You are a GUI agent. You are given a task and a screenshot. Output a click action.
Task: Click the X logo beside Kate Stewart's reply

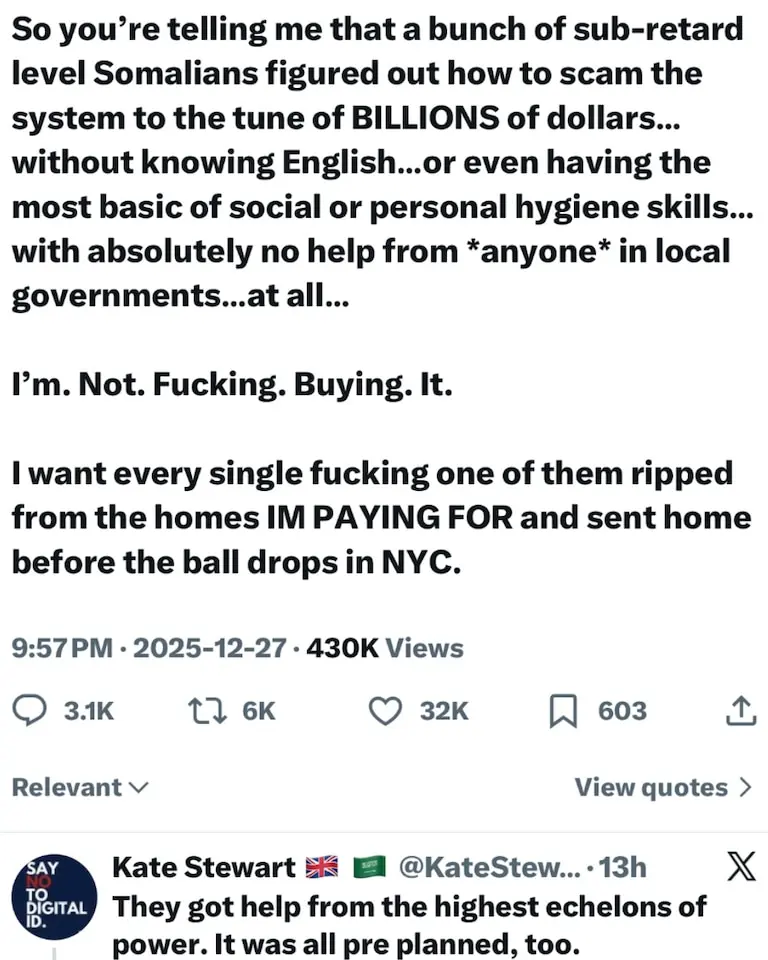coord(739,867)
